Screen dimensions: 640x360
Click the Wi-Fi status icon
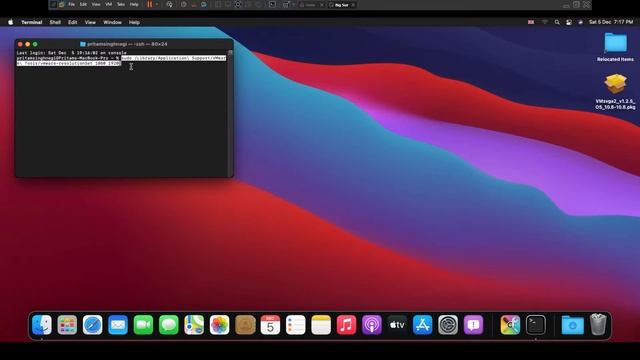pos(544,22)
